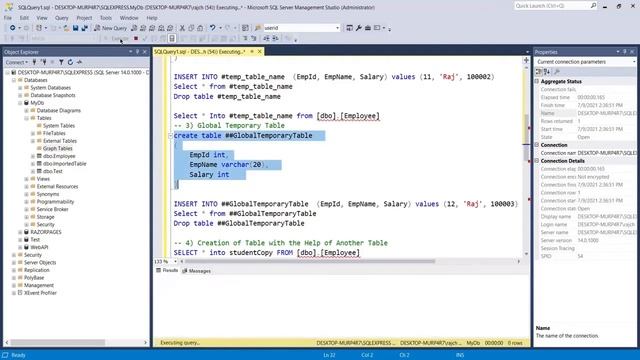Close the SQLQuery1.sql tab
This screenshot has height=360, width=640.
(260, 52)
